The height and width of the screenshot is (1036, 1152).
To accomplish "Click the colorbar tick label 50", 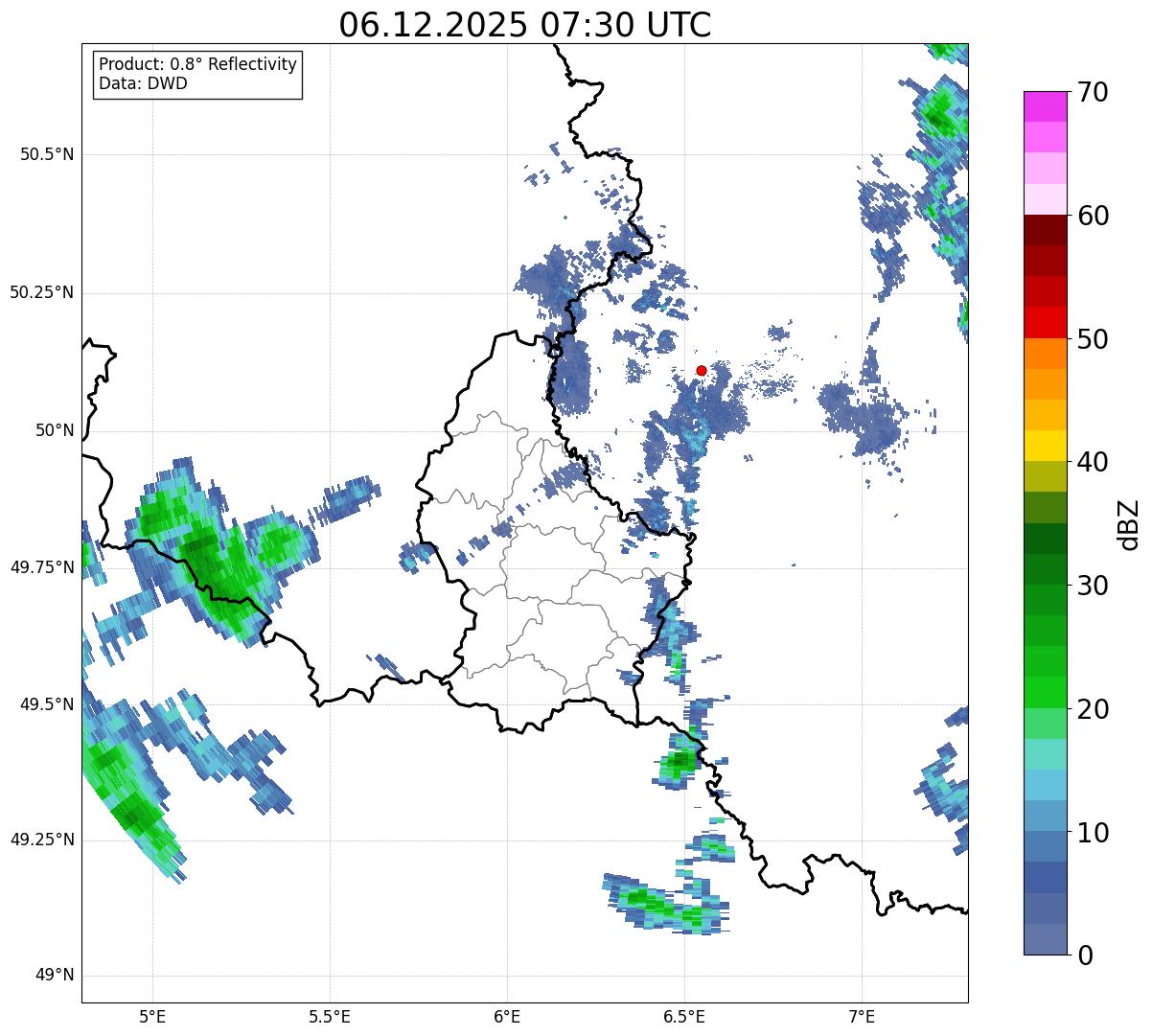I will click(x=1093, y=339).
